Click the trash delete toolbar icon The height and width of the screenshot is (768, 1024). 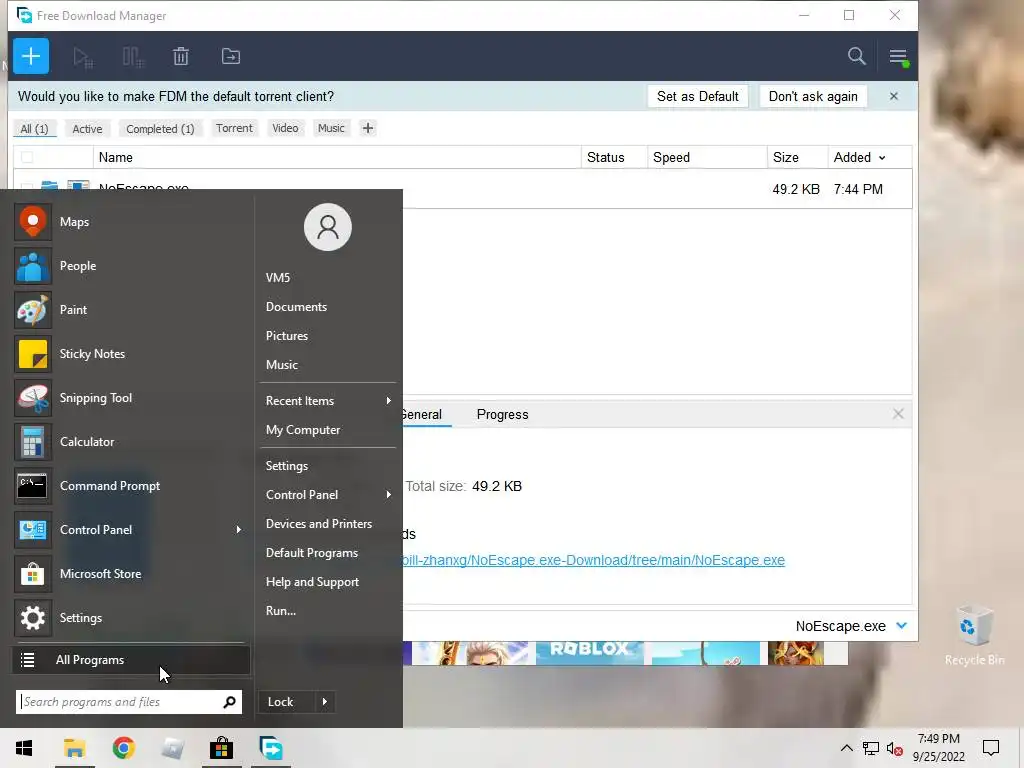tap(181, 57)
